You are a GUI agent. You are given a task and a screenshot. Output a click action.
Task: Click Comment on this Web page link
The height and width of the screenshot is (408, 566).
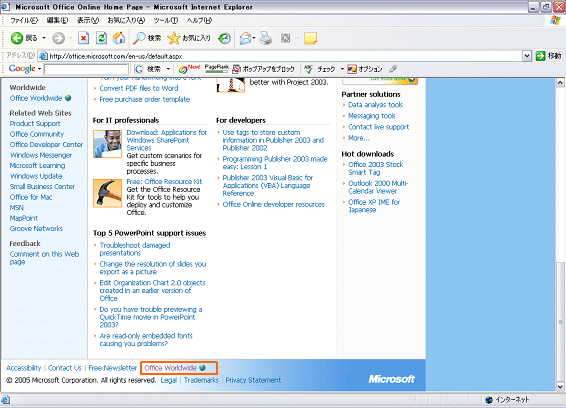click(x=44, y=258)
